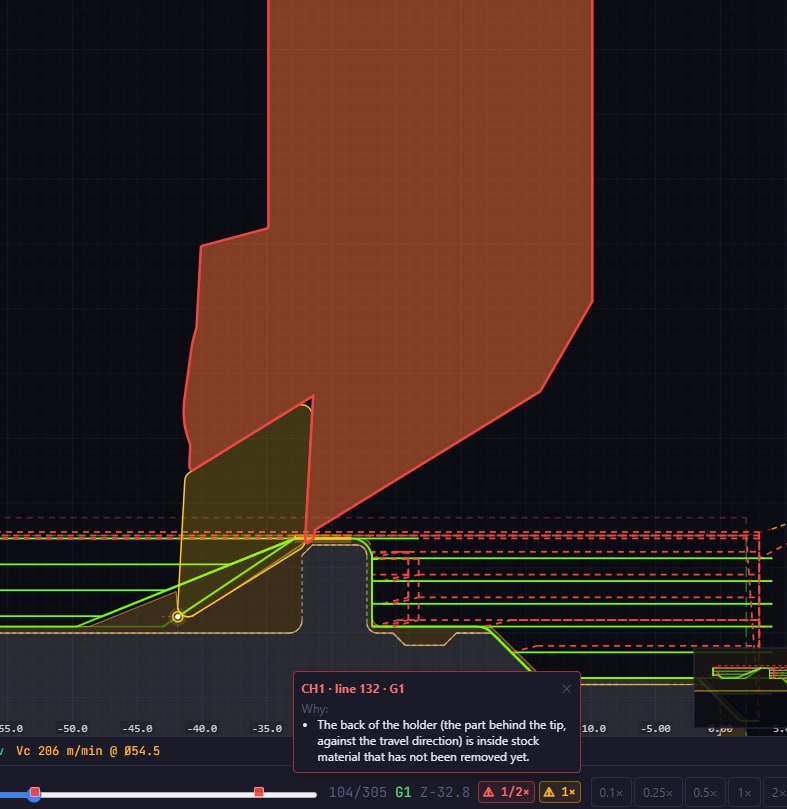The image size is (787, 809).
Task: Click the red collision warning 1/2× badge
Action: (x=506, y=792)
